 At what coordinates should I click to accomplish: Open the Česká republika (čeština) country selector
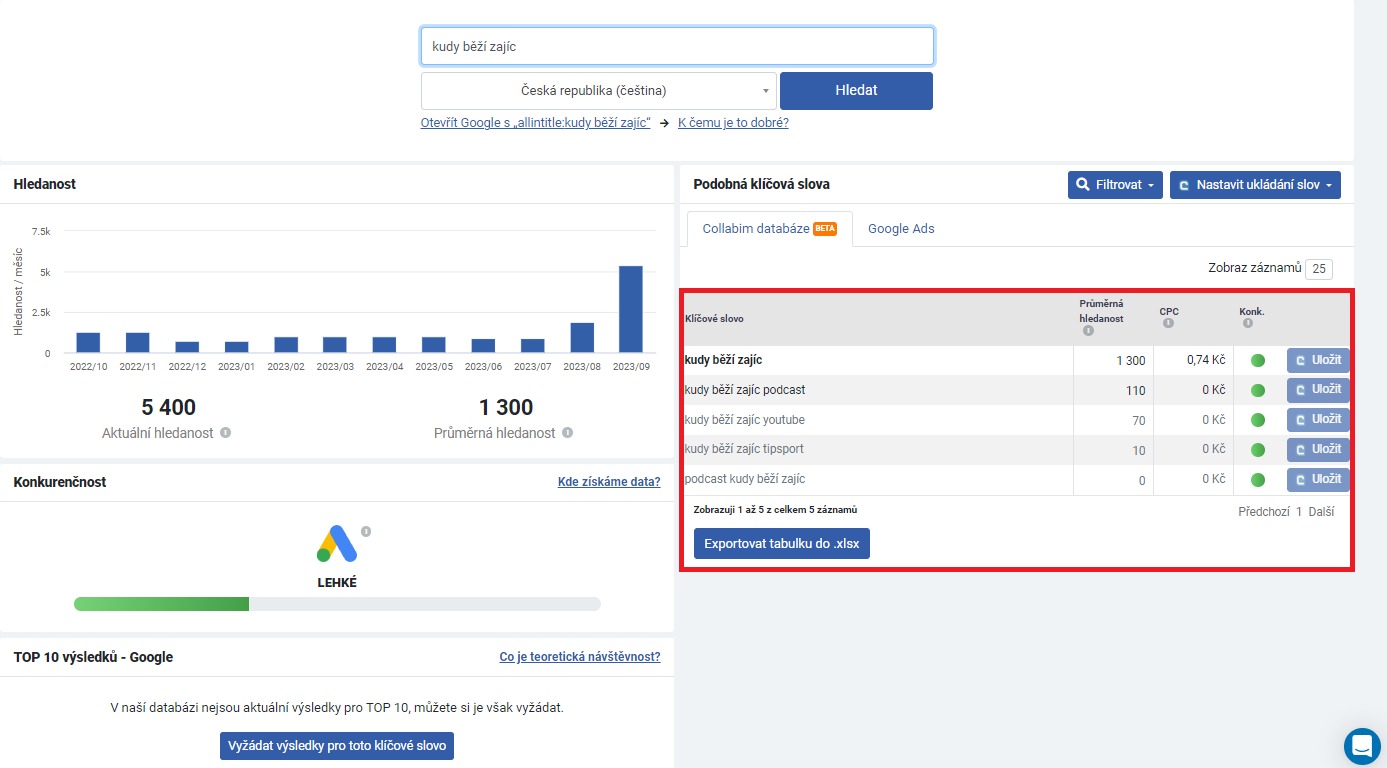(599, 91)
